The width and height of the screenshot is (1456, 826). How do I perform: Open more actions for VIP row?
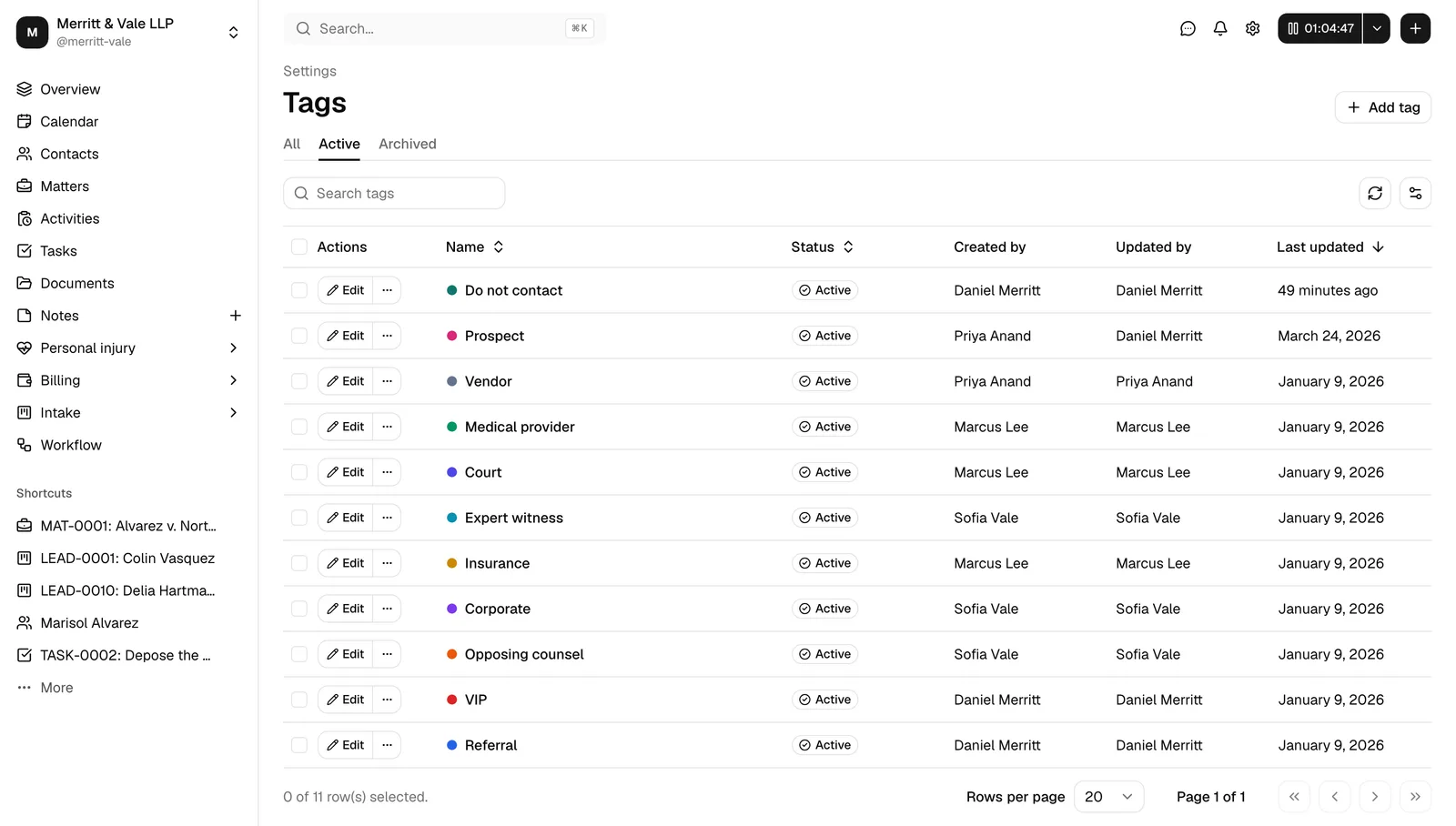(x=387, y=700)
